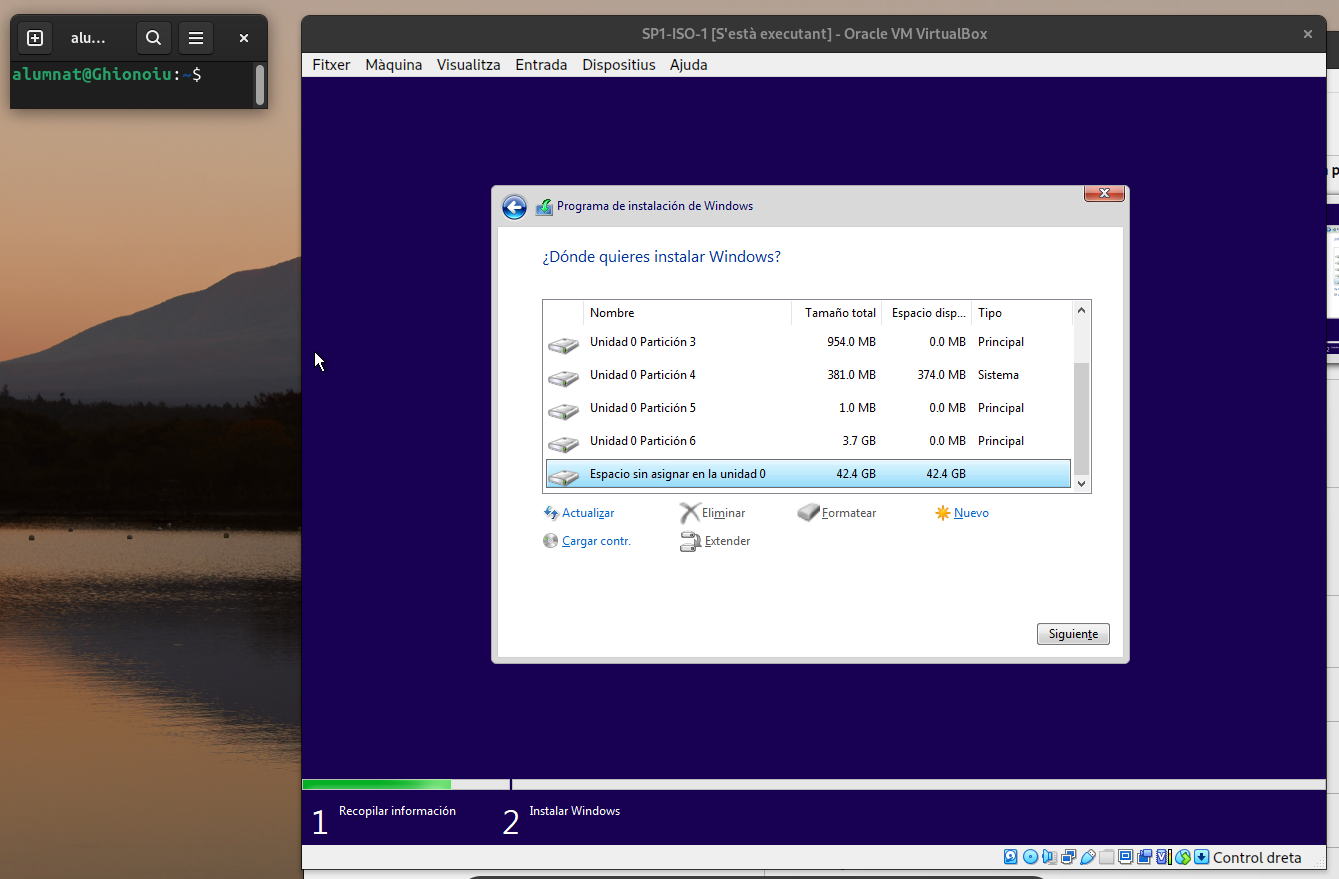The image size is (1339, 879).
Task: Click the Cargar contr. link
Action: tap(596, 541)
